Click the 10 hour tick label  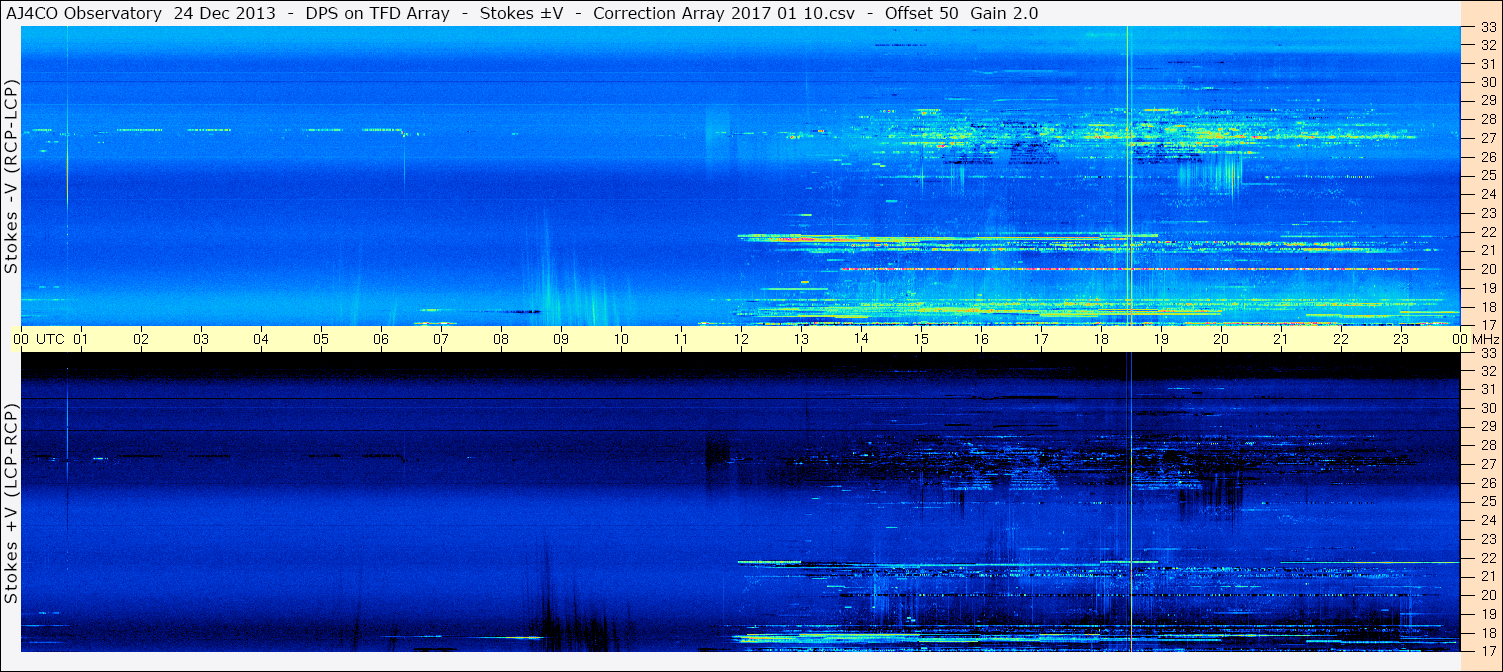click(621, 339)
